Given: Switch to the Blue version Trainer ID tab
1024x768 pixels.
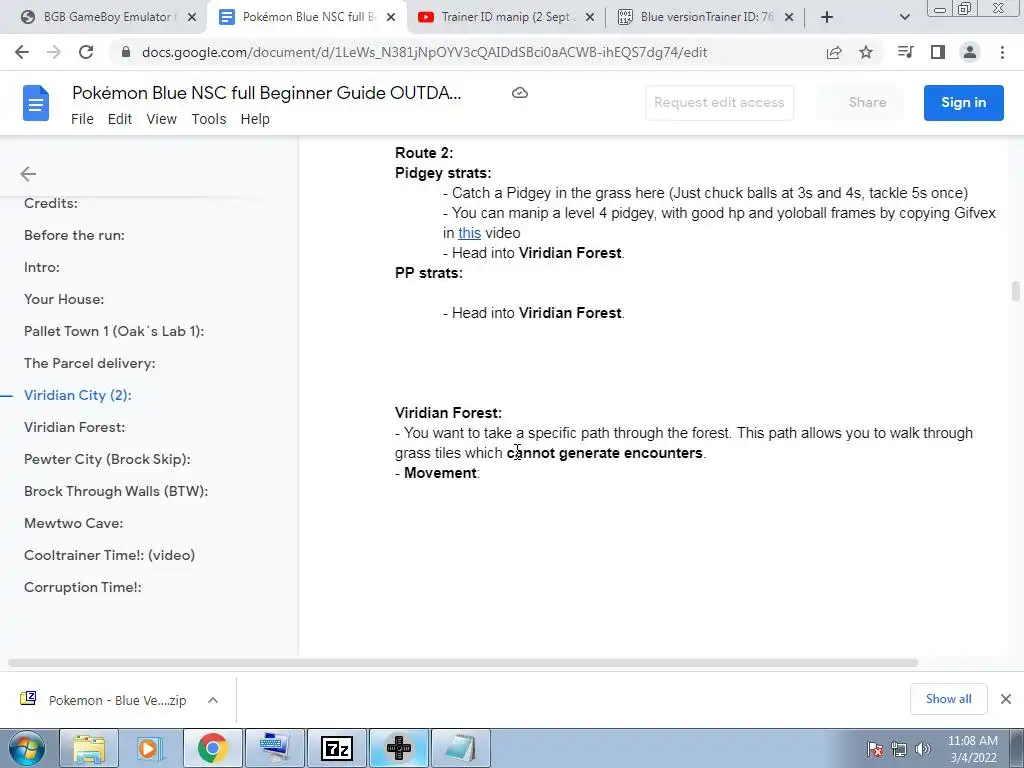Looking at the screenshot, I should pos(705,17).
